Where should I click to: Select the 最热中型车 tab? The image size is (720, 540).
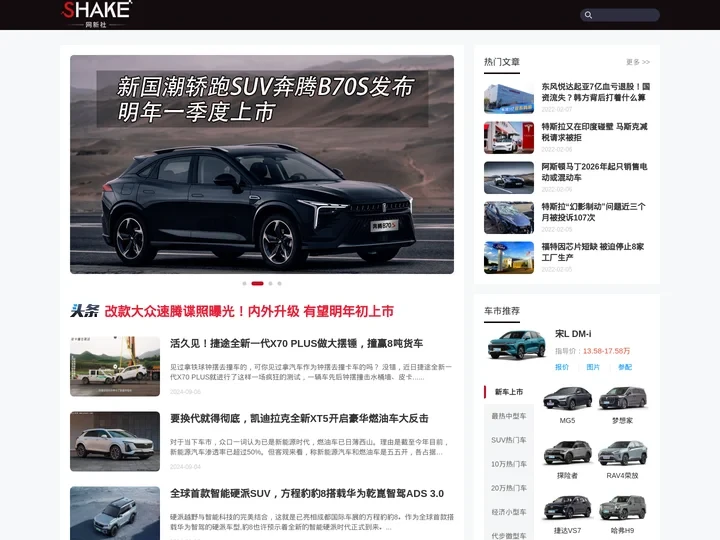(x=509, y=416)
